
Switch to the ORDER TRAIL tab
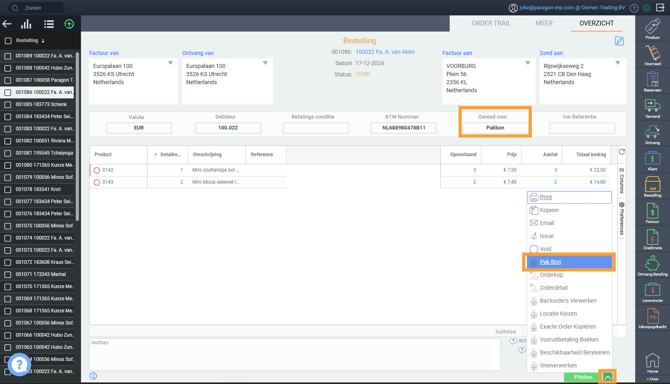tap(491, 23)
